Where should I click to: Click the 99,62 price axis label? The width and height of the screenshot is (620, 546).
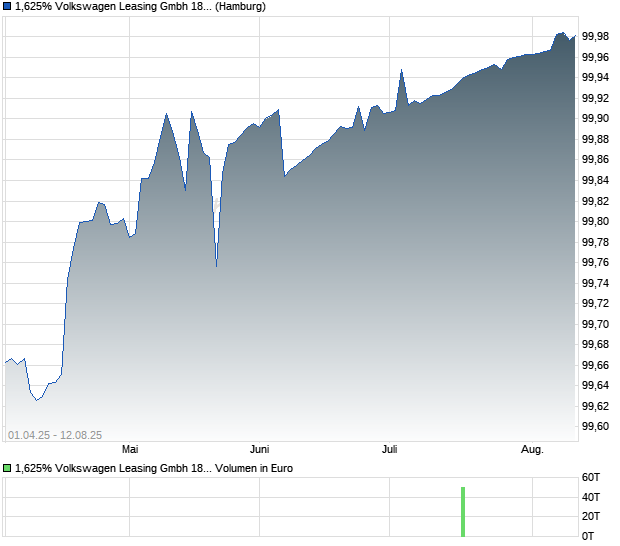coord(595,406)
